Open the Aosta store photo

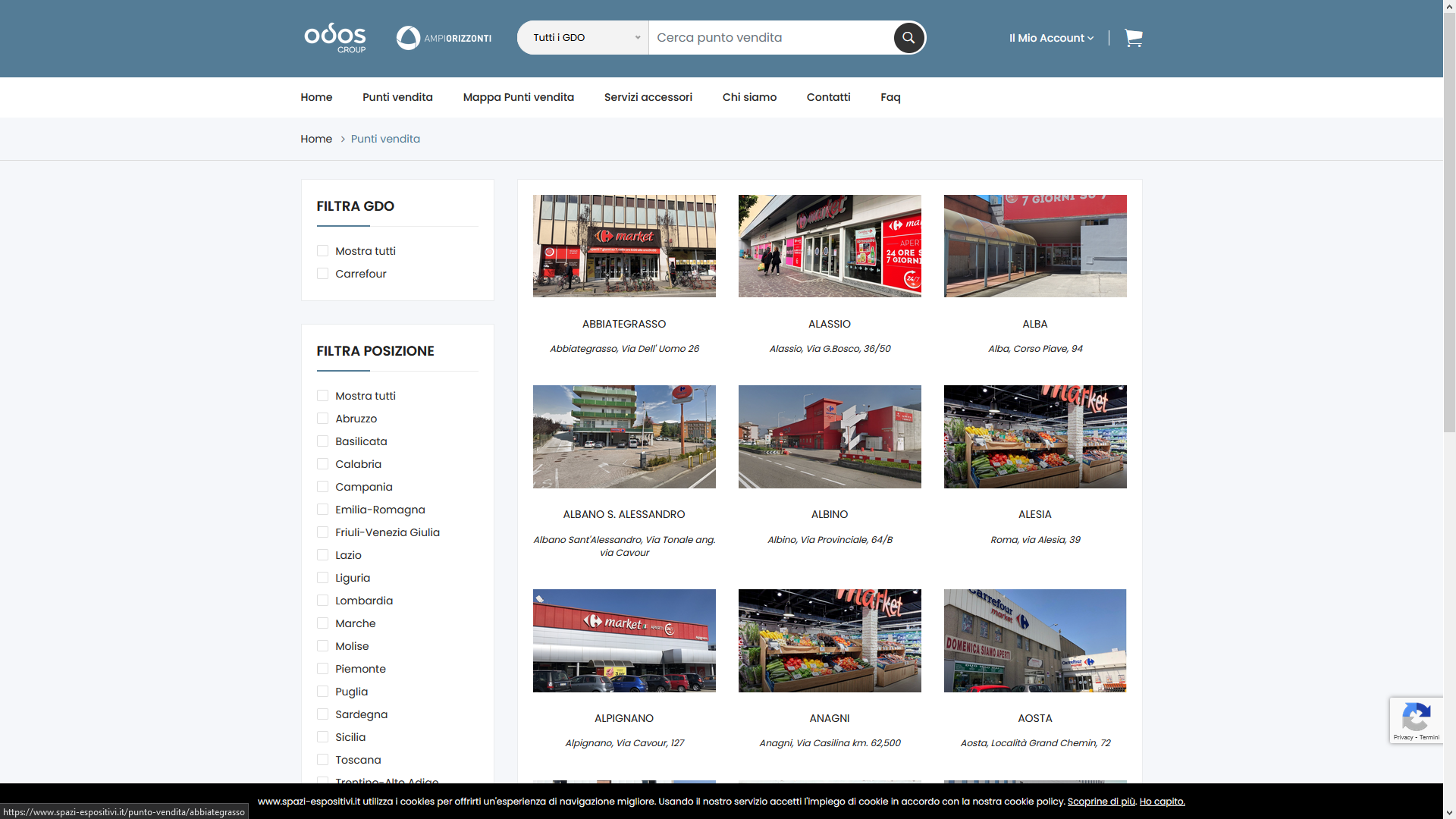[x=1035, y=641]
